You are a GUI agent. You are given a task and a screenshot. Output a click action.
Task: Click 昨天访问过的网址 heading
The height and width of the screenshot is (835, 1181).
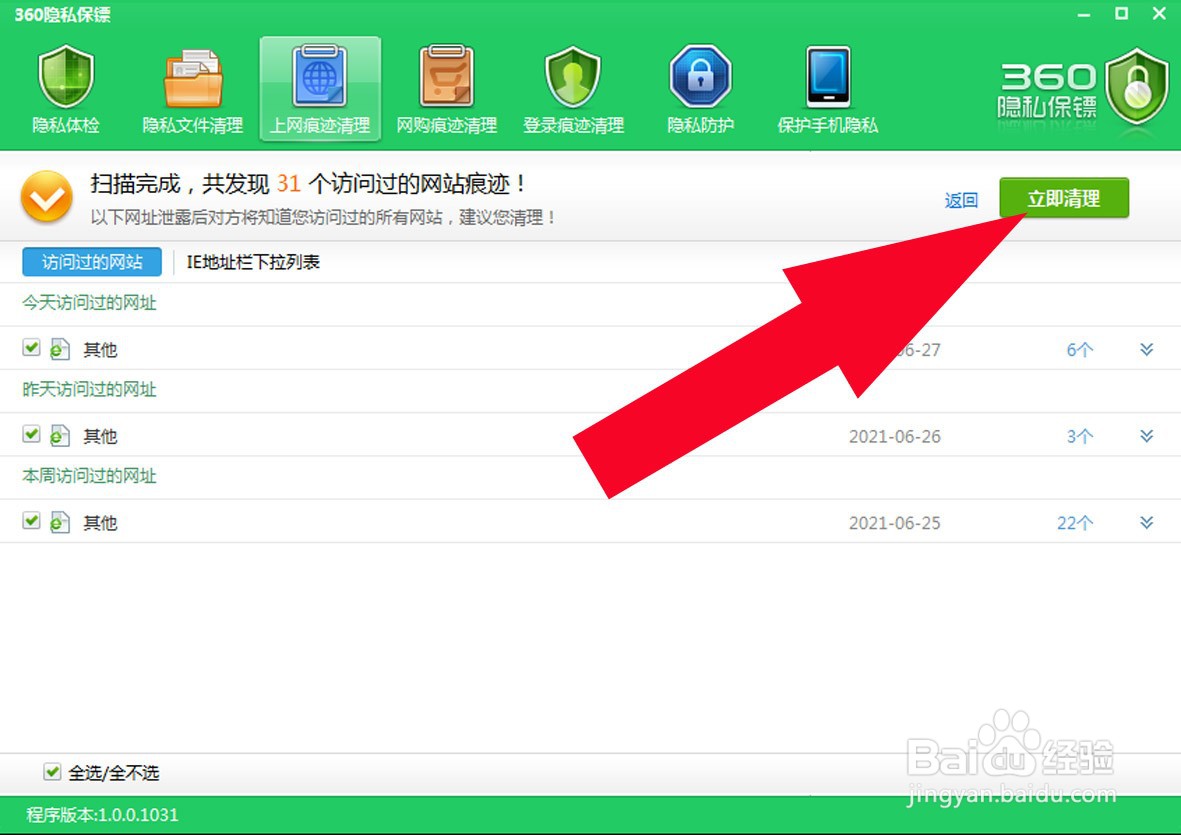pos(90,389)
